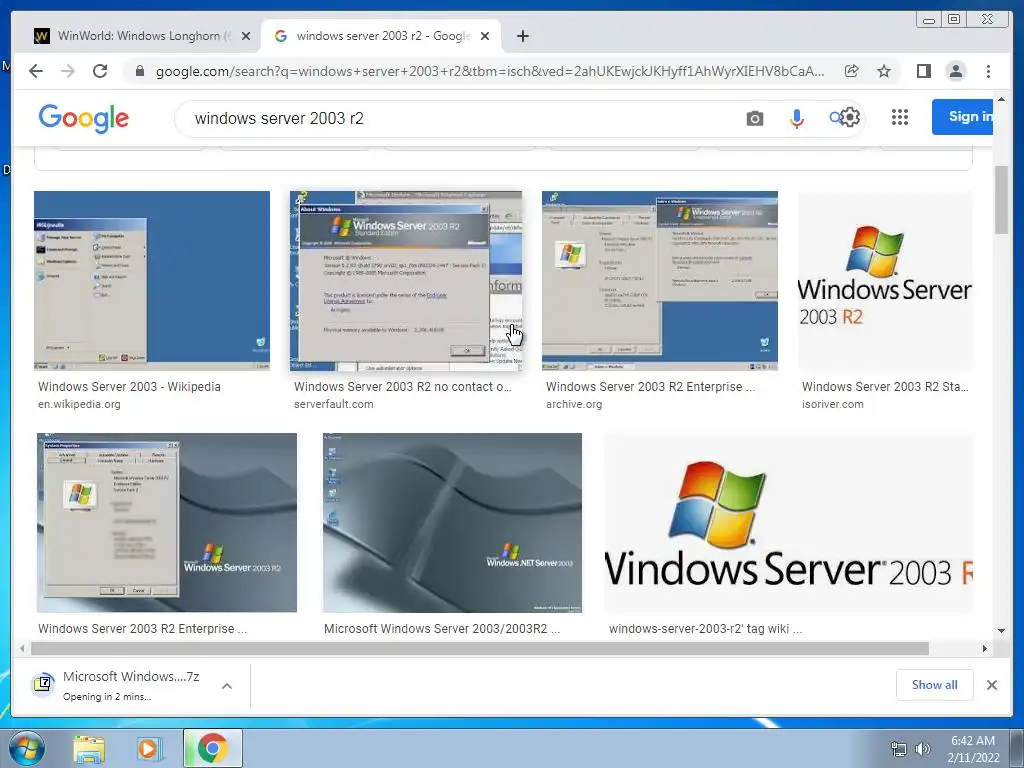
Task: Click the Chrome taskbar icon
Action: (x=212, y=748)
